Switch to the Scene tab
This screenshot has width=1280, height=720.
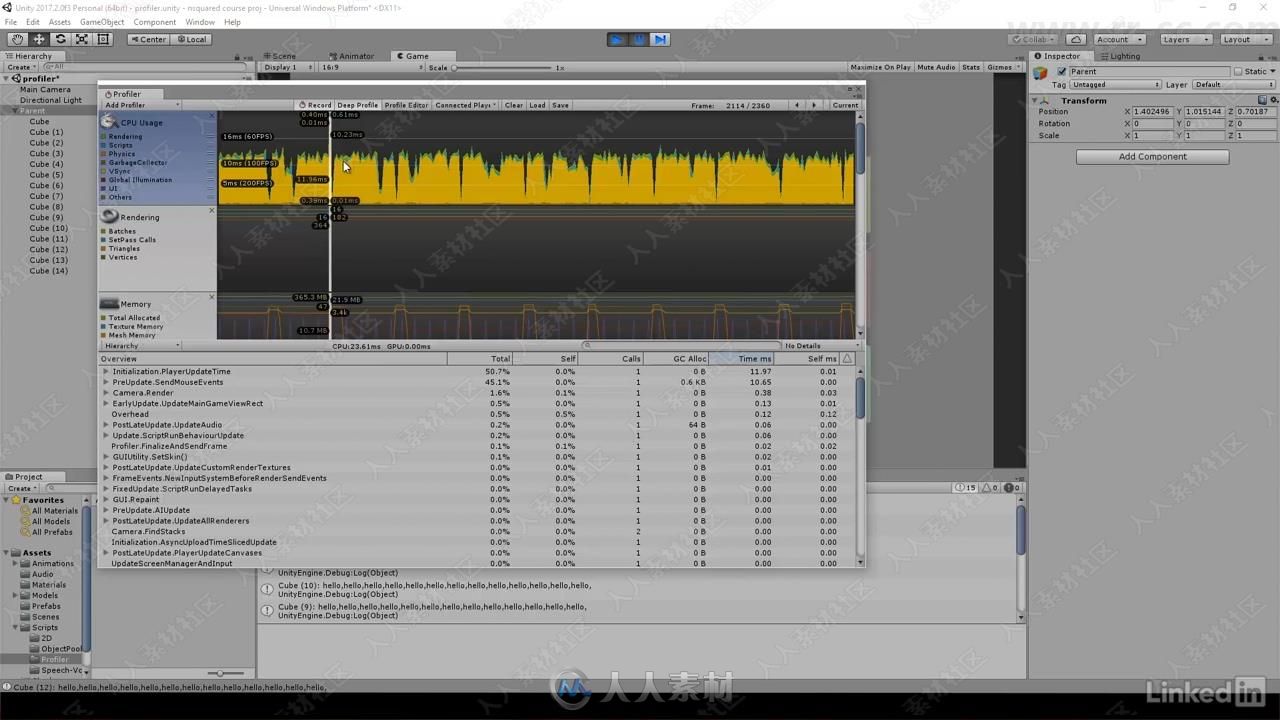279,56
